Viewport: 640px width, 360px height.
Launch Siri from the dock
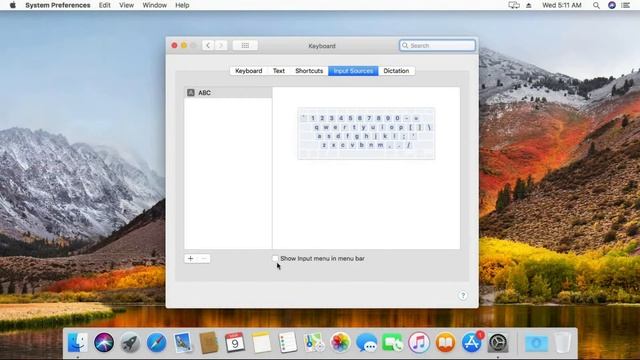pos(104,342)
